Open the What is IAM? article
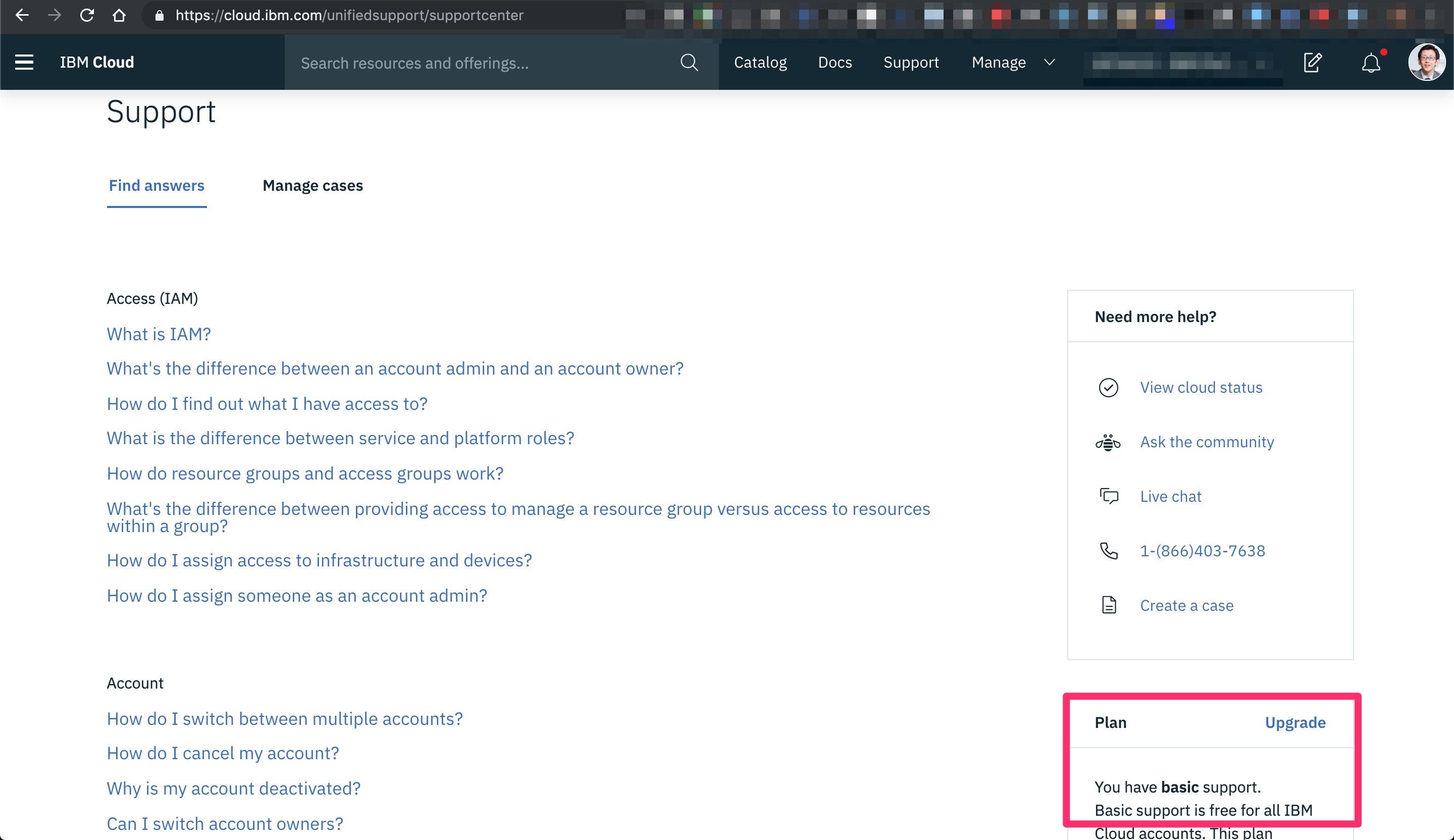This screenshot has height=840, width=1454. coord(159,334)
